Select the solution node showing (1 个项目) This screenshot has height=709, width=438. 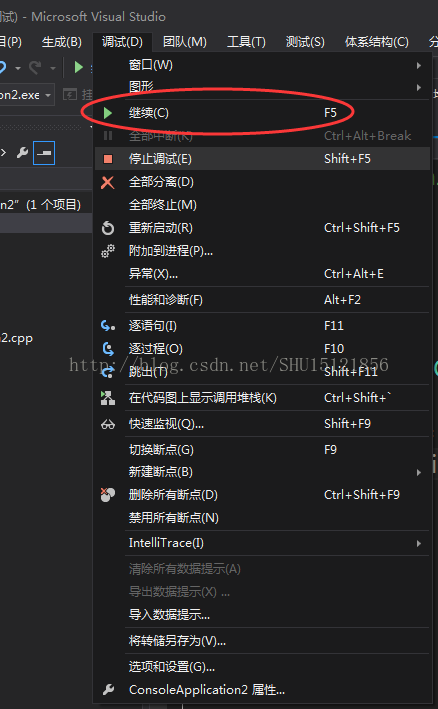(41, 205)
